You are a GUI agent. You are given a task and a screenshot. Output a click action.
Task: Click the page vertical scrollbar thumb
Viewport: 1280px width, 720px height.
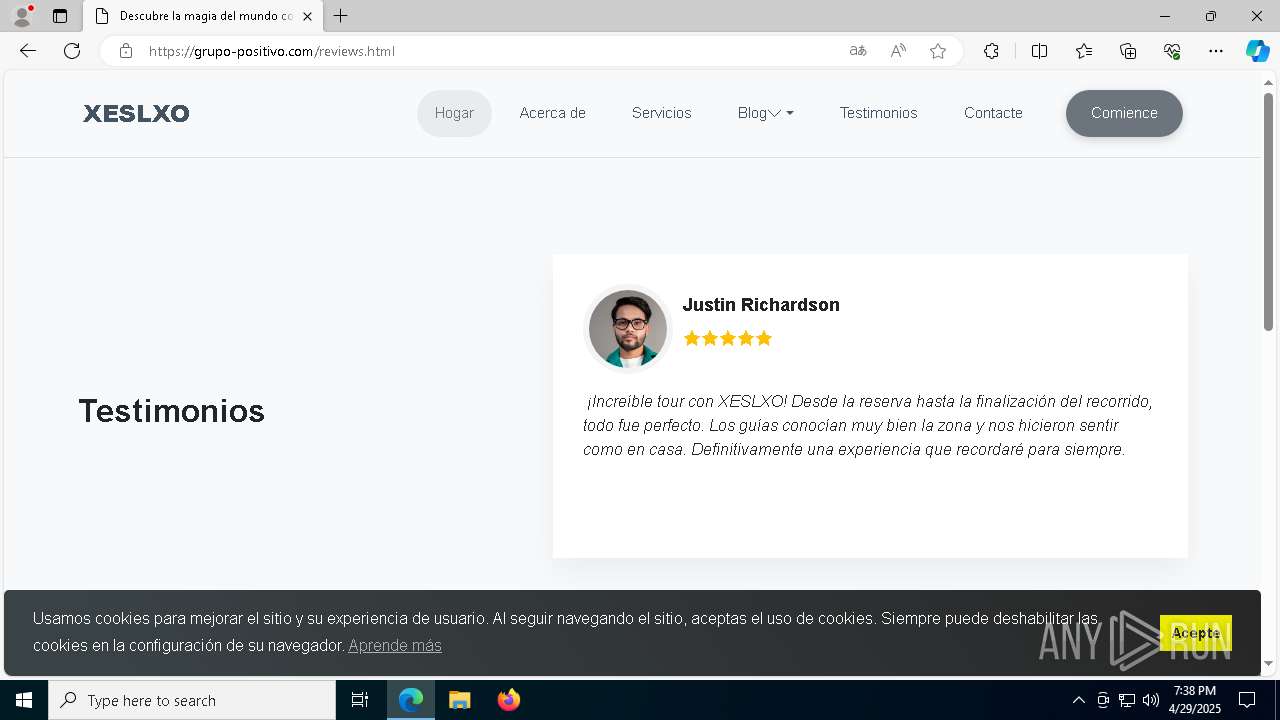tap(1269, 210)
